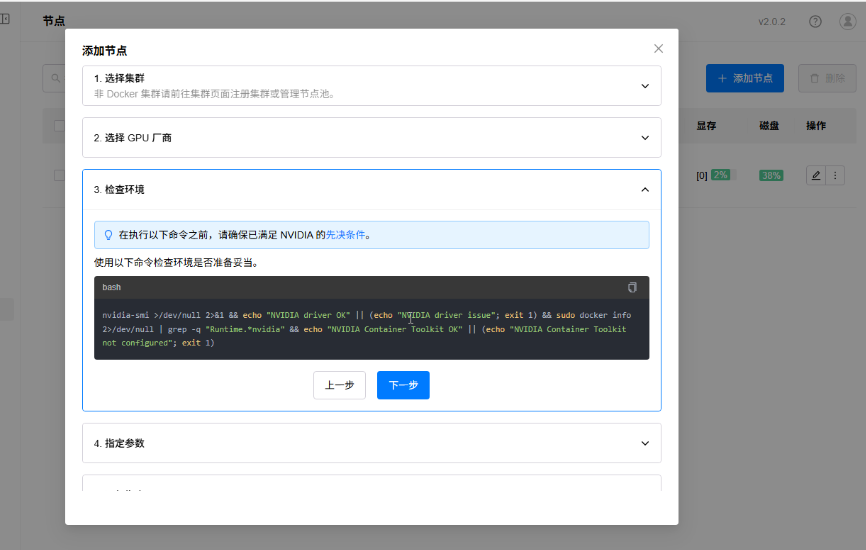Expand step 2 选择 GPU 厂商 chevron
Screen dimensions: 866x550
tap(645, 138)
